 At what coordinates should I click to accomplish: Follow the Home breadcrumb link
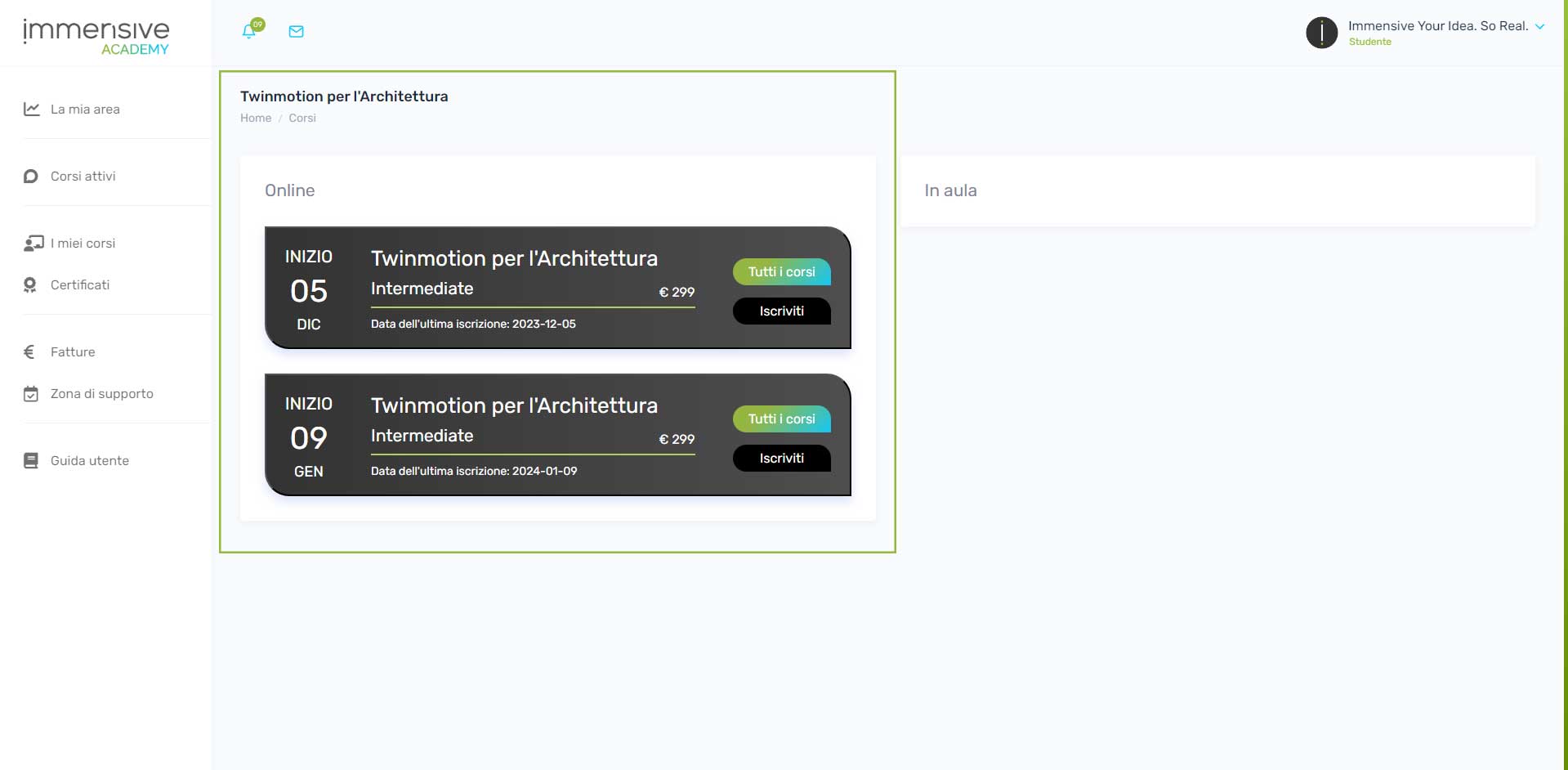[255, 118]
